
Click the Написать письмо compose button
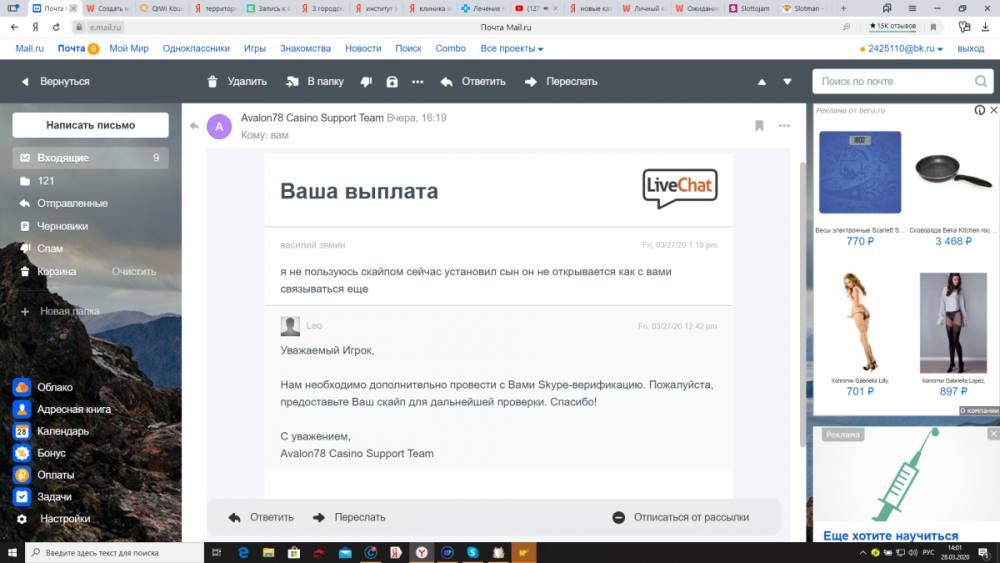(x=90, y=125)
